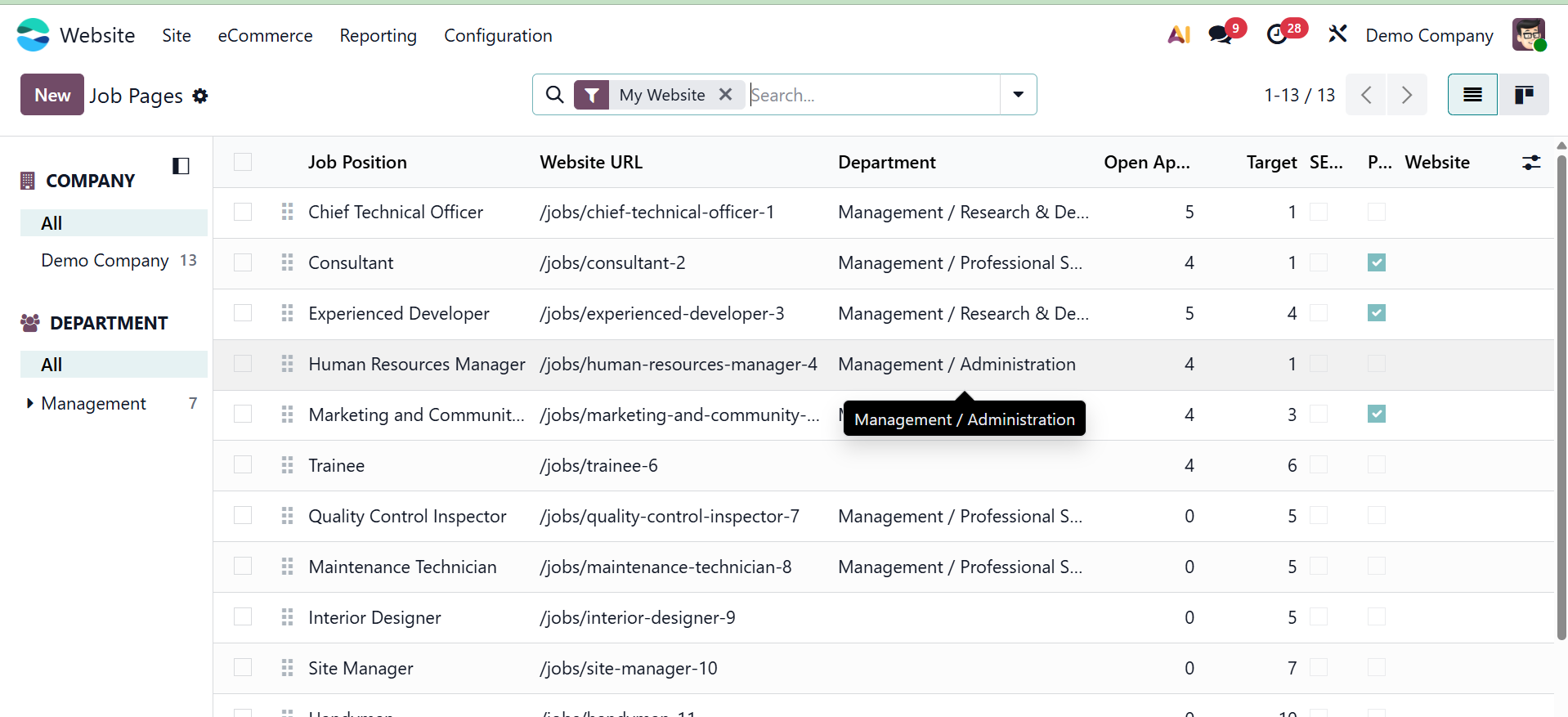Click the New button
This screenshot has width=1568, height=717.
point(52,95)
